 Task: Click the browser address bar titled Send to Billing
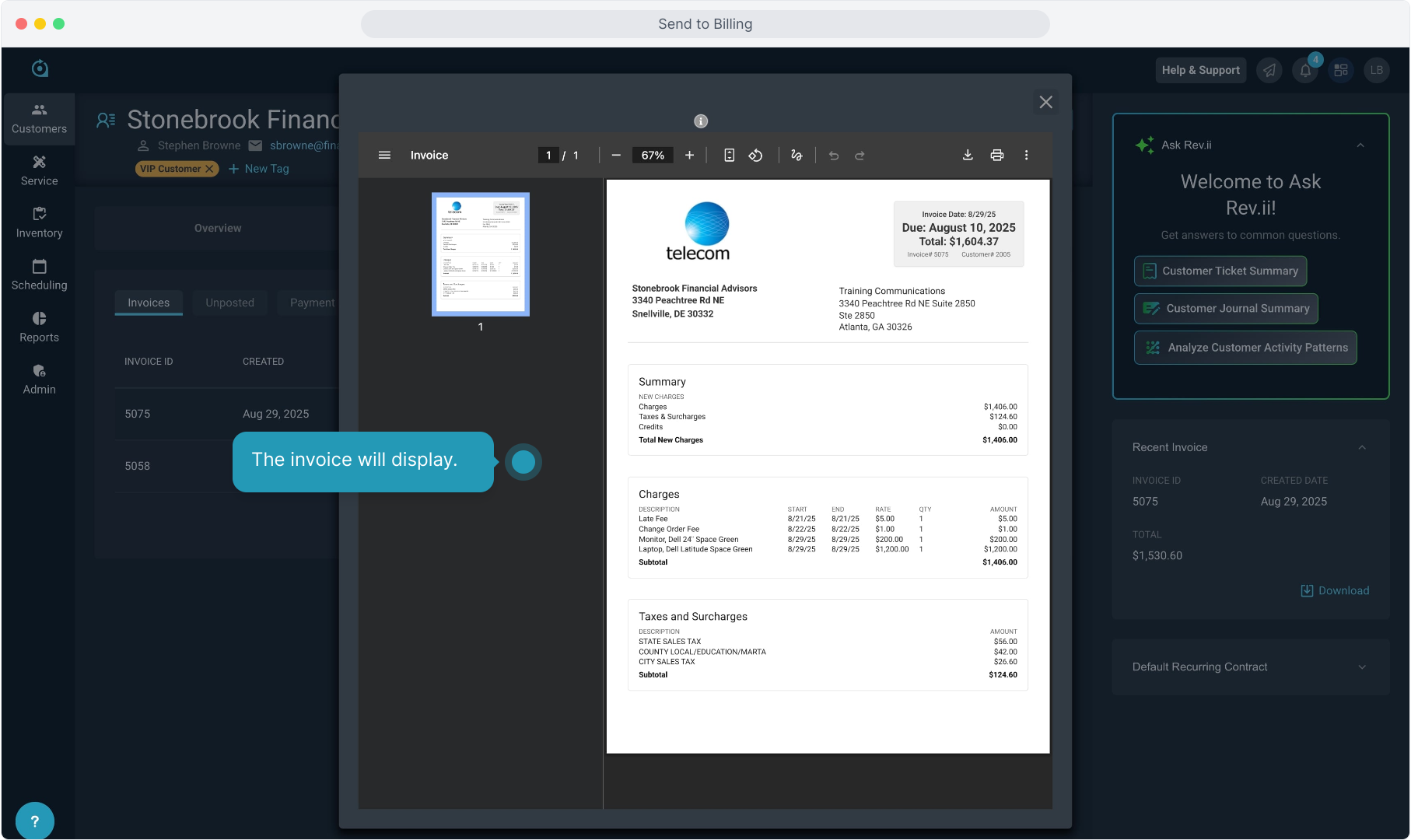(x=705, y=24)
